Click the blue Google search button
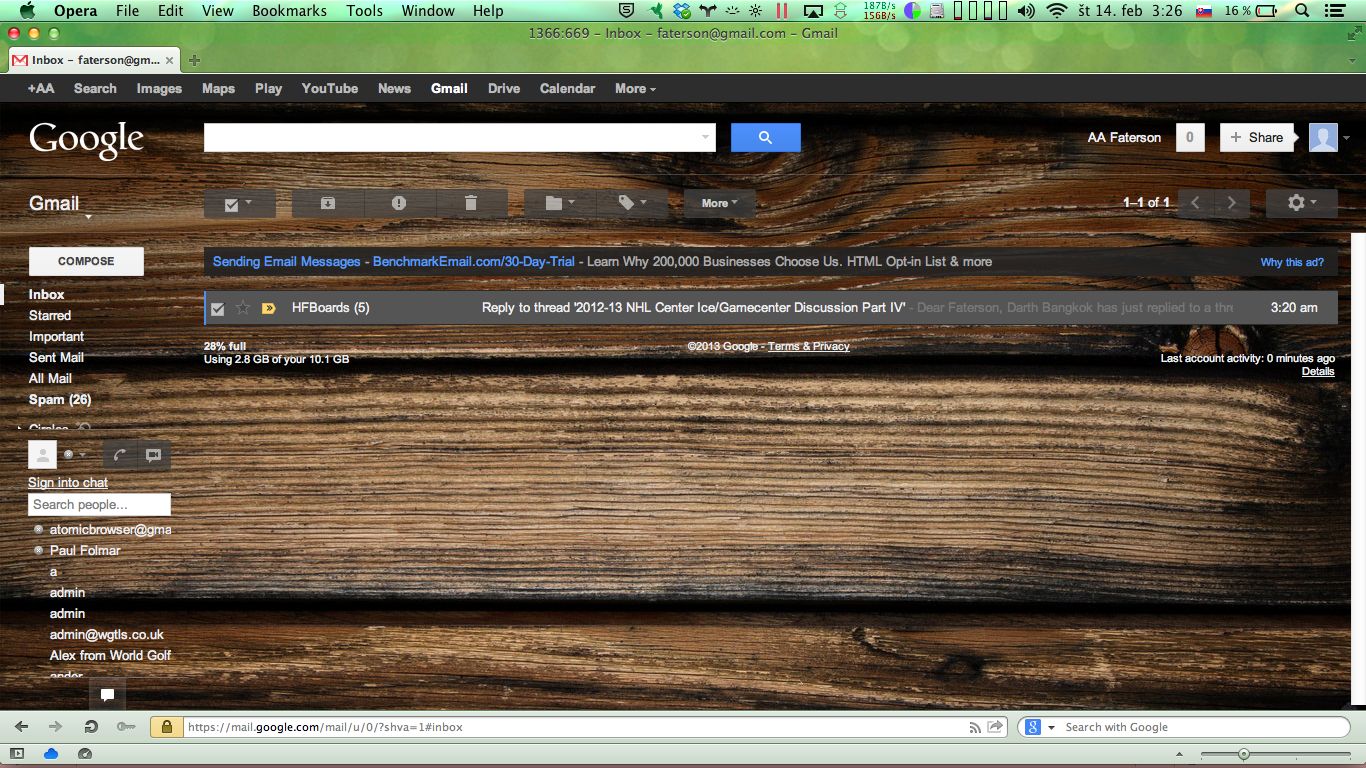This screenshot has height=768, width=1366. pos(765,138)
